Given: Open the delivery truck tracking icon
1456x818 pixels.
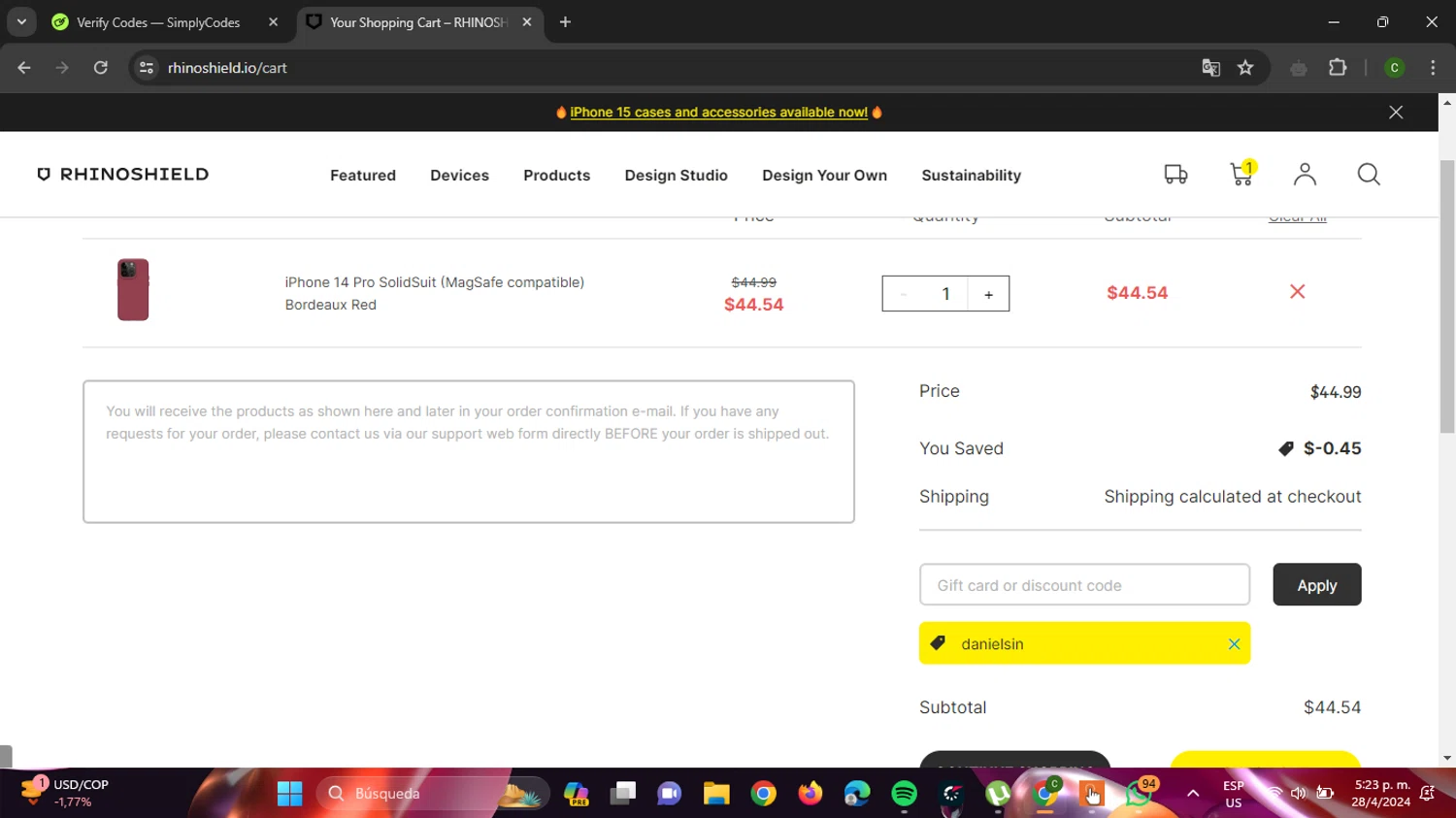Looking at the screenshot, I should [1175, 175].
